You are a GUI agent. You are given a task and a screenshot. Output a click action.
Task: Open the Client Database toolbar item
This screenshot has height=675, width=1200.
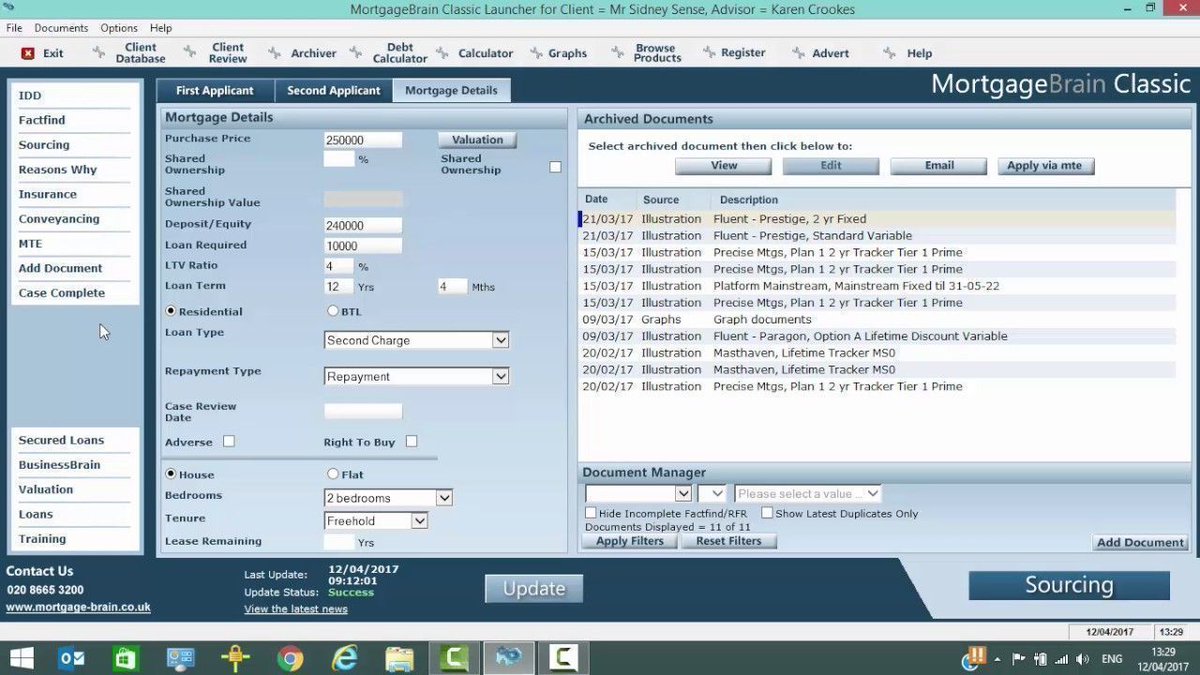point(130,53)
